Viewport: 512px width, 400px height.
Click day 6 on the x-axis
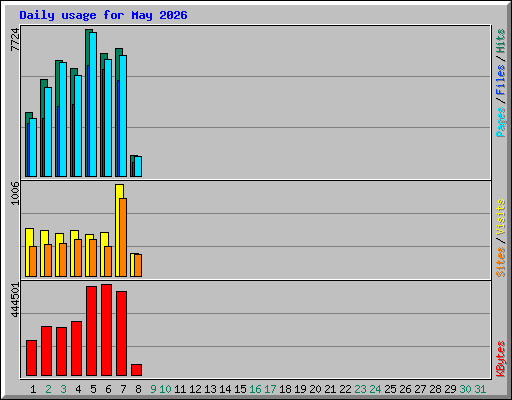108,389
